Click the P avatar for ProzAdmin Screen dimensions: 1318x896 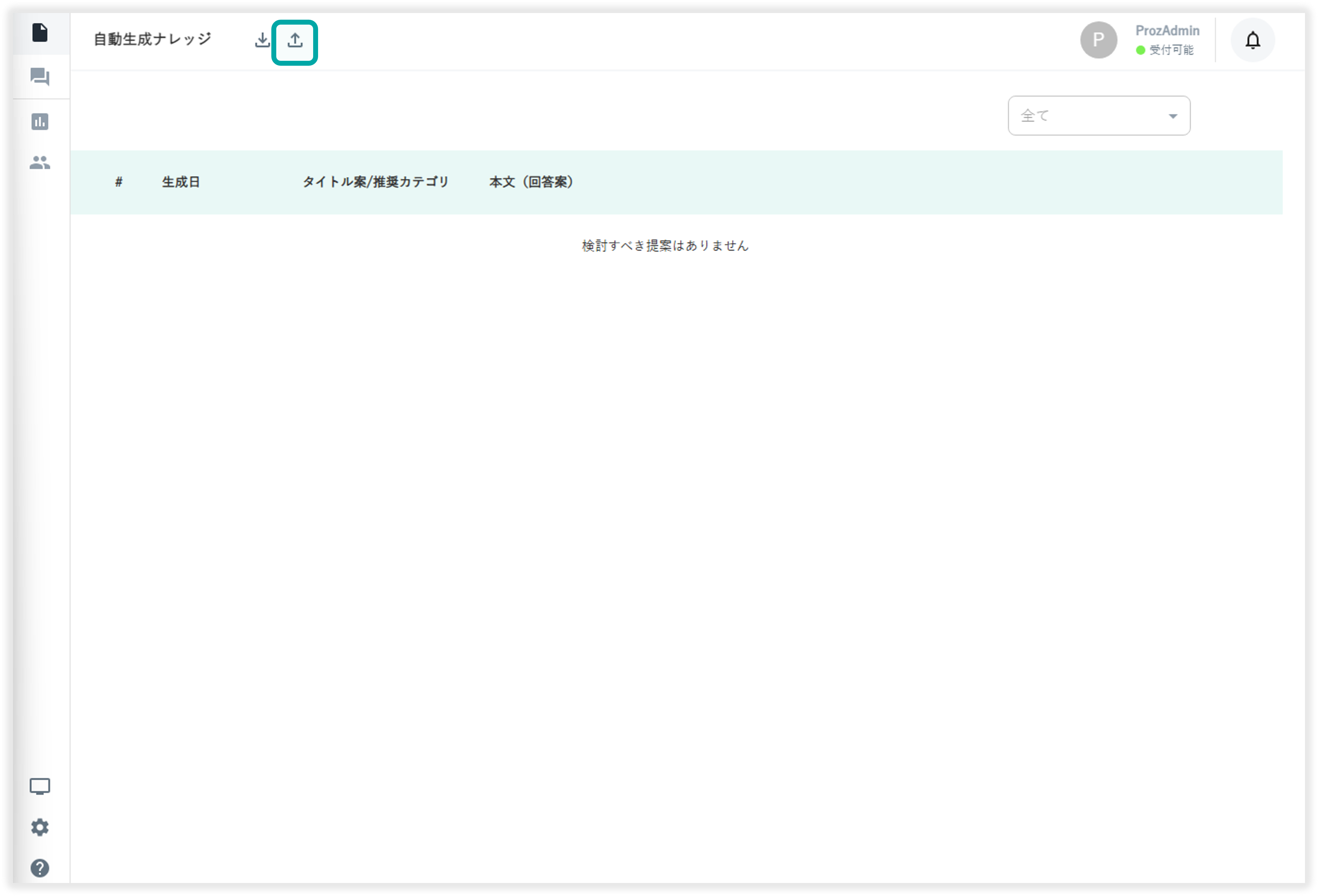[1099, 40]
